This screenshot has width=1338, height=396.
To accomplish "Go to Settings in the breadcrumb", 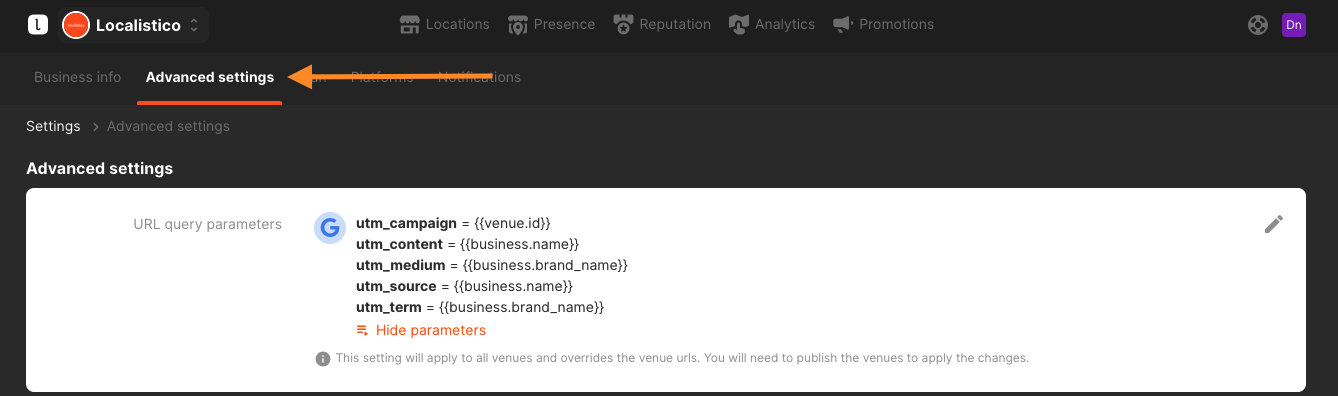I will [53, 126].
